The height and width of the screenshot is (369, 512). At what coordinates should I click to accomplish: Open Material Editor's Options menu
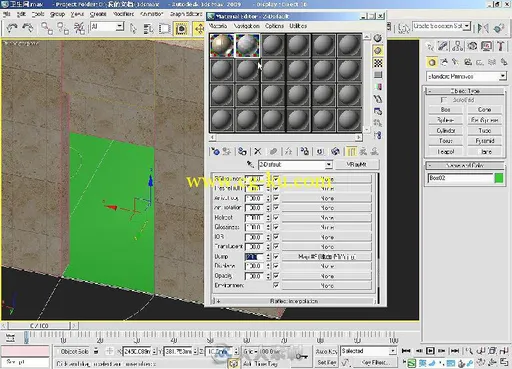pyautogui.click(x=274, y=26)
